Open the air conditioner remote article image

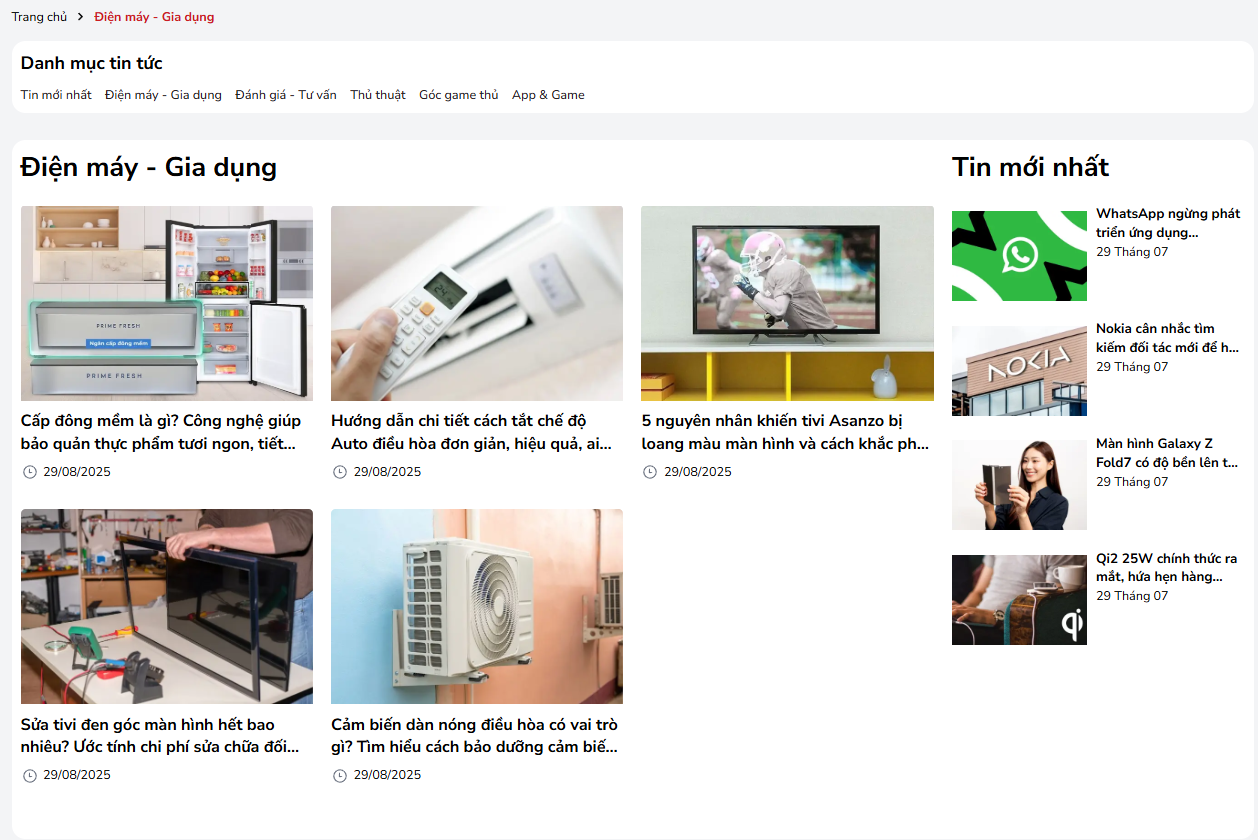pyautogui.click(x=477, y=303)
